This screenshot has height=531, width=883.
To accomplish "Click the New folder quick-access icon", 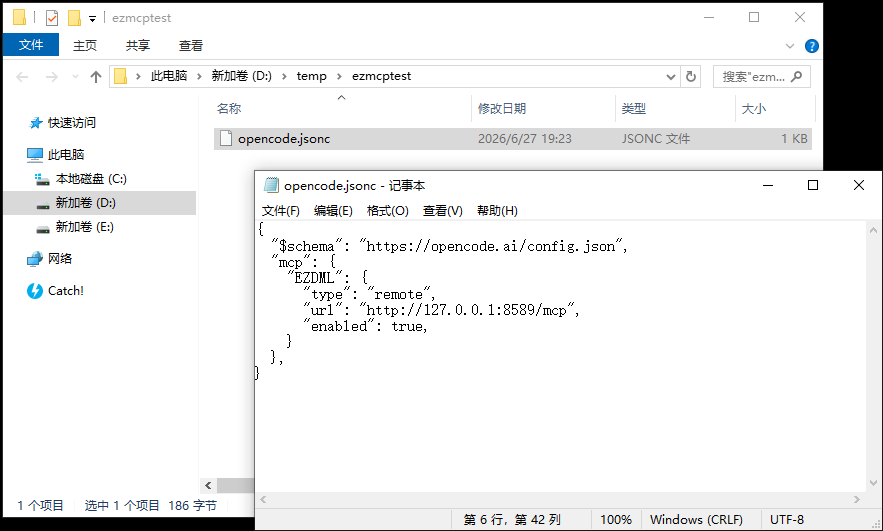I will [x=74, y=18].
